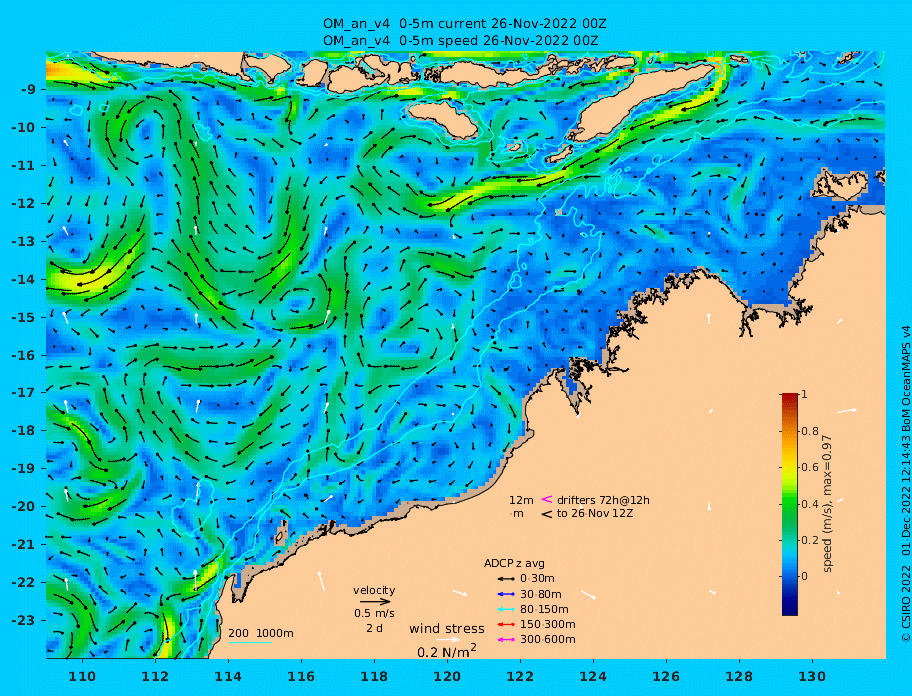Click the dark red top of the speed colorbar
The height and width of the screenshot is (696, 912).
click(790, 397)
